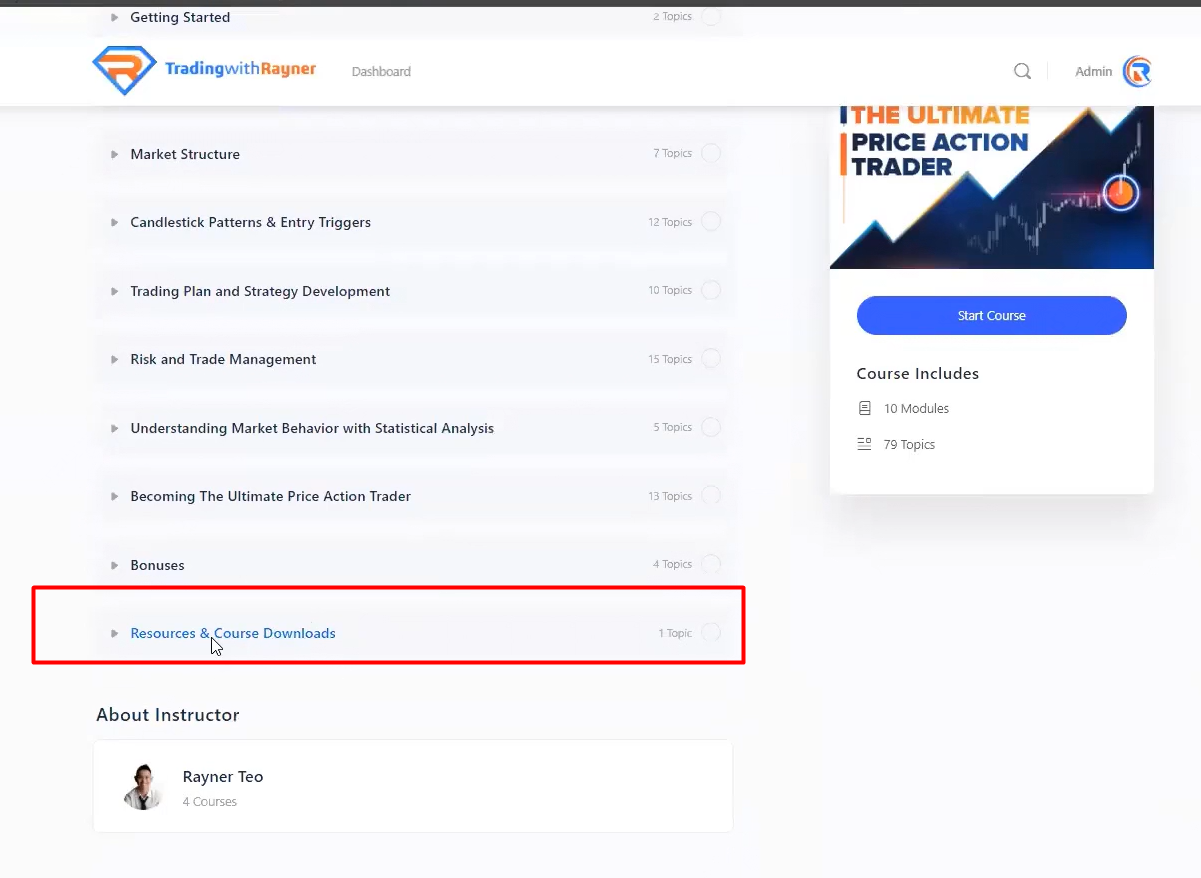
Task: Open the search magnifier icon
Action: pyautogui.click(x=1022, y=71)
